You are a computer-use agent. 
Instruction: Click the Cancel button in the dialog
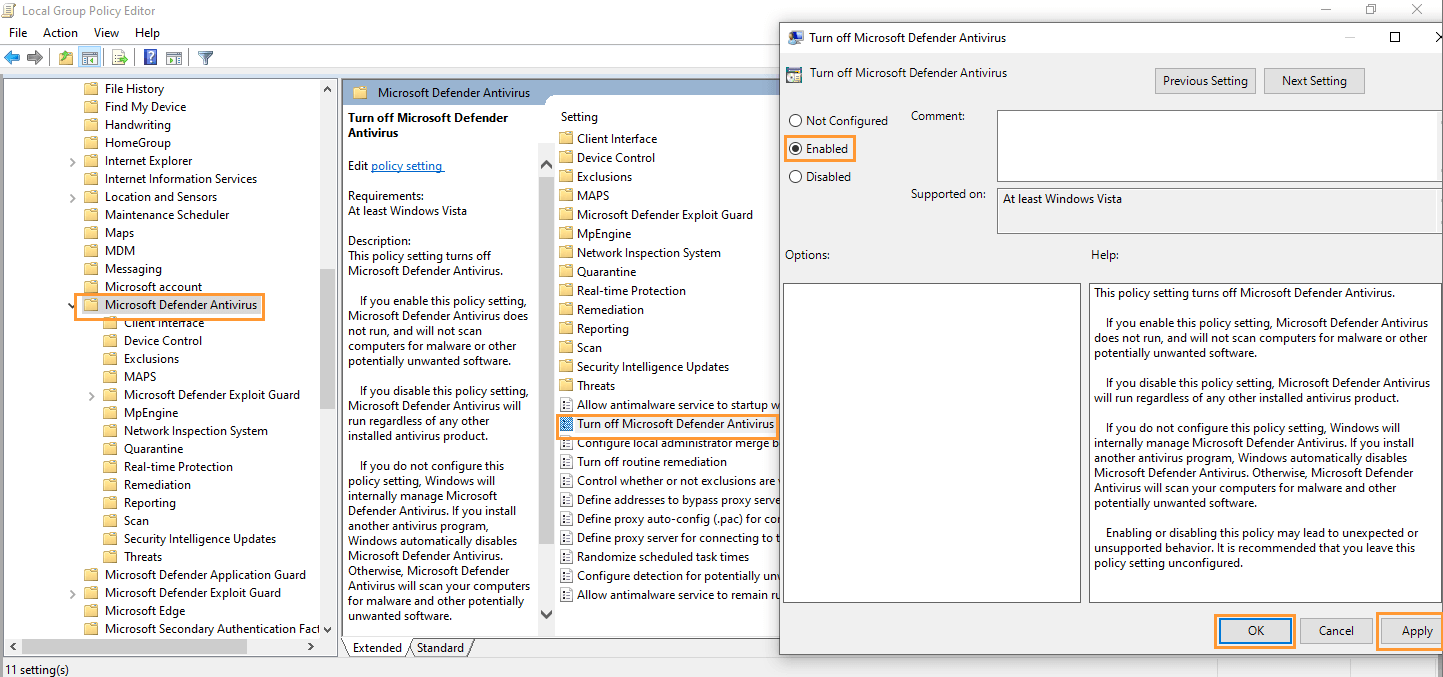[1336, 631]
